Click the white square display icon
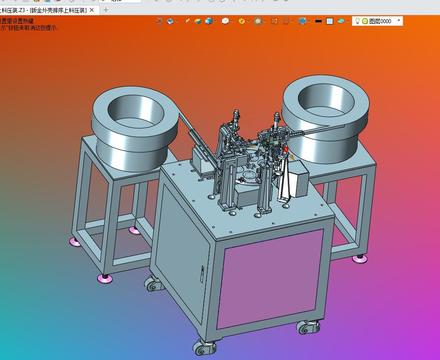This screenshot has height=360, width=440. (330, 21)
